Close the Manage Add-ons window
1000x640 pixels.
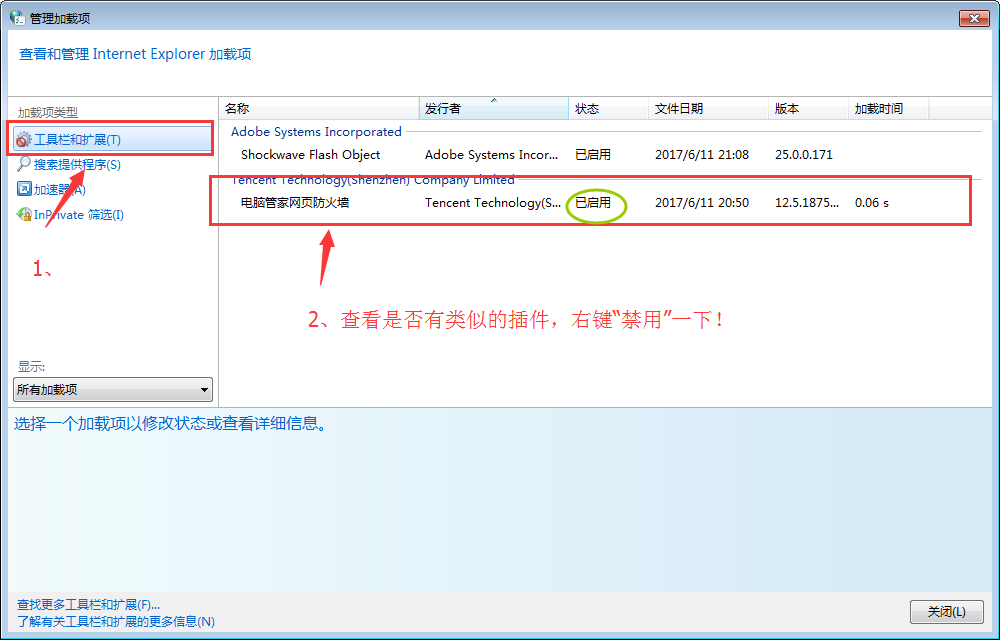pyautogui.click(x=973, y=18)
